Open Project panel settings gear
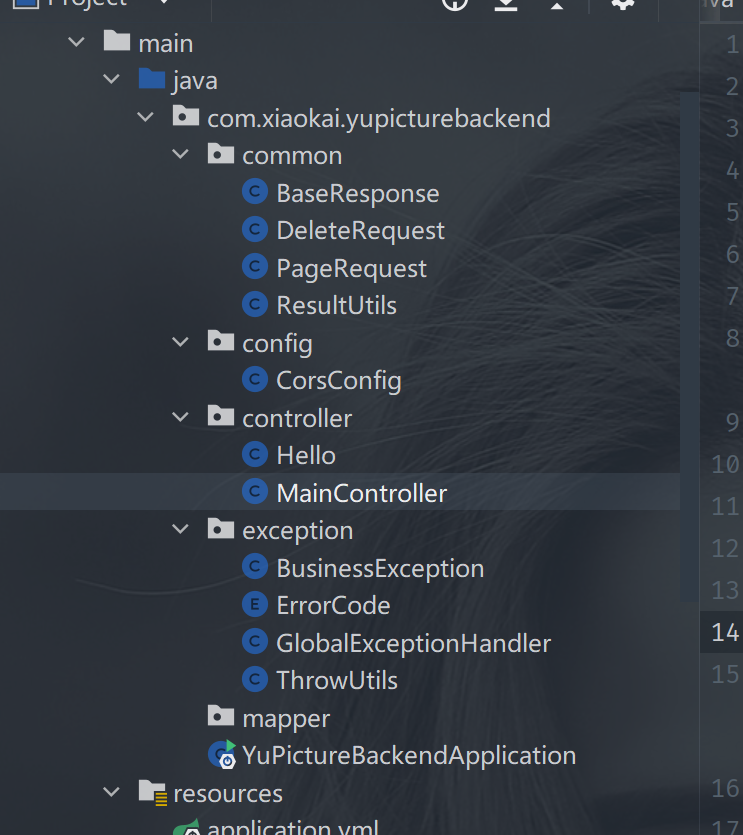 click(622, 5)
